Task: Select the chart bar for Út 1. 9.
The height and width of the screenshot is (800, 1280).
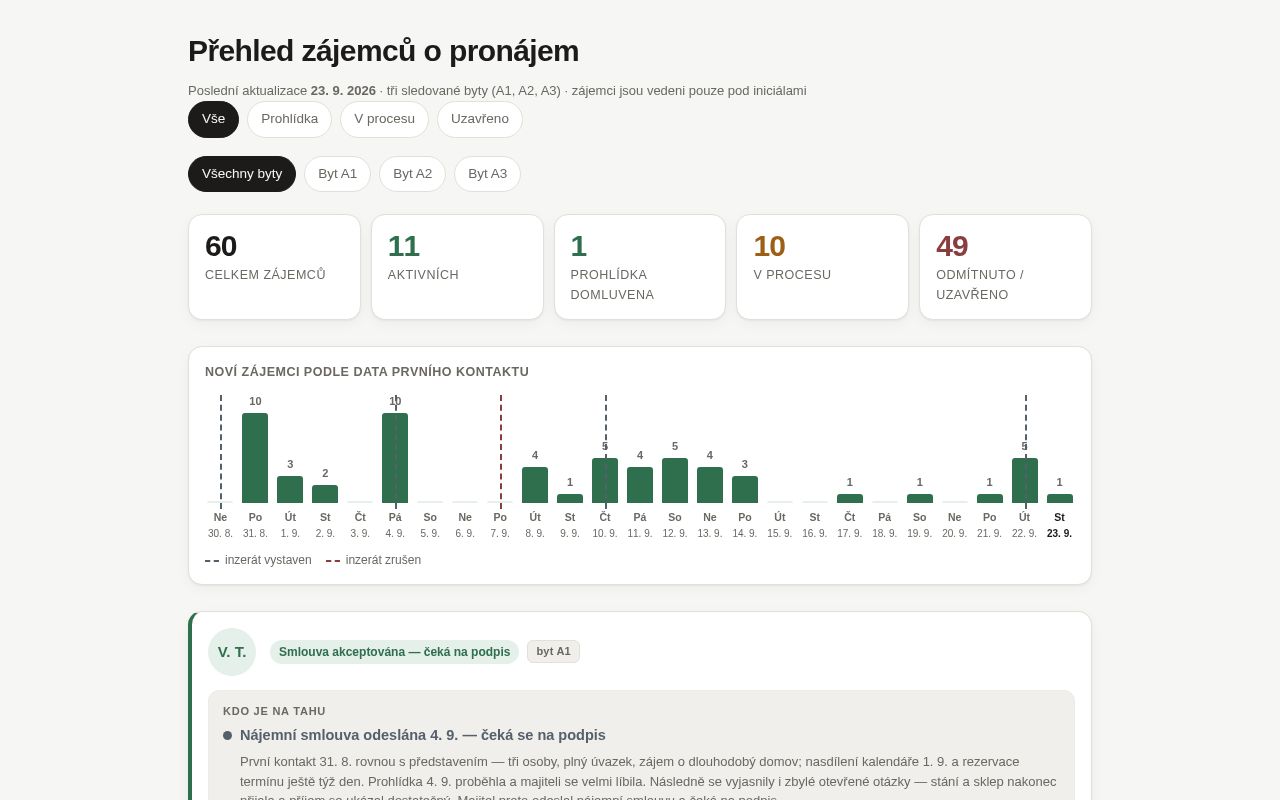Action: point(290,489)
